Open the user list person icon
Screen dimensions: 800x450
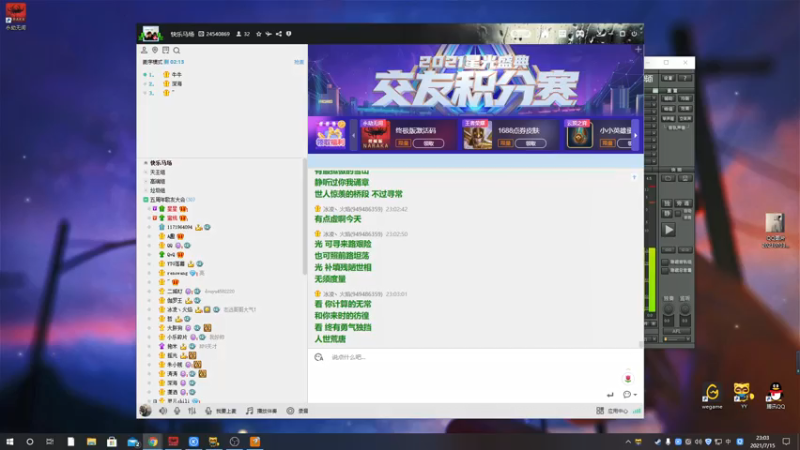pyautogui.click(x=144, y=50)
